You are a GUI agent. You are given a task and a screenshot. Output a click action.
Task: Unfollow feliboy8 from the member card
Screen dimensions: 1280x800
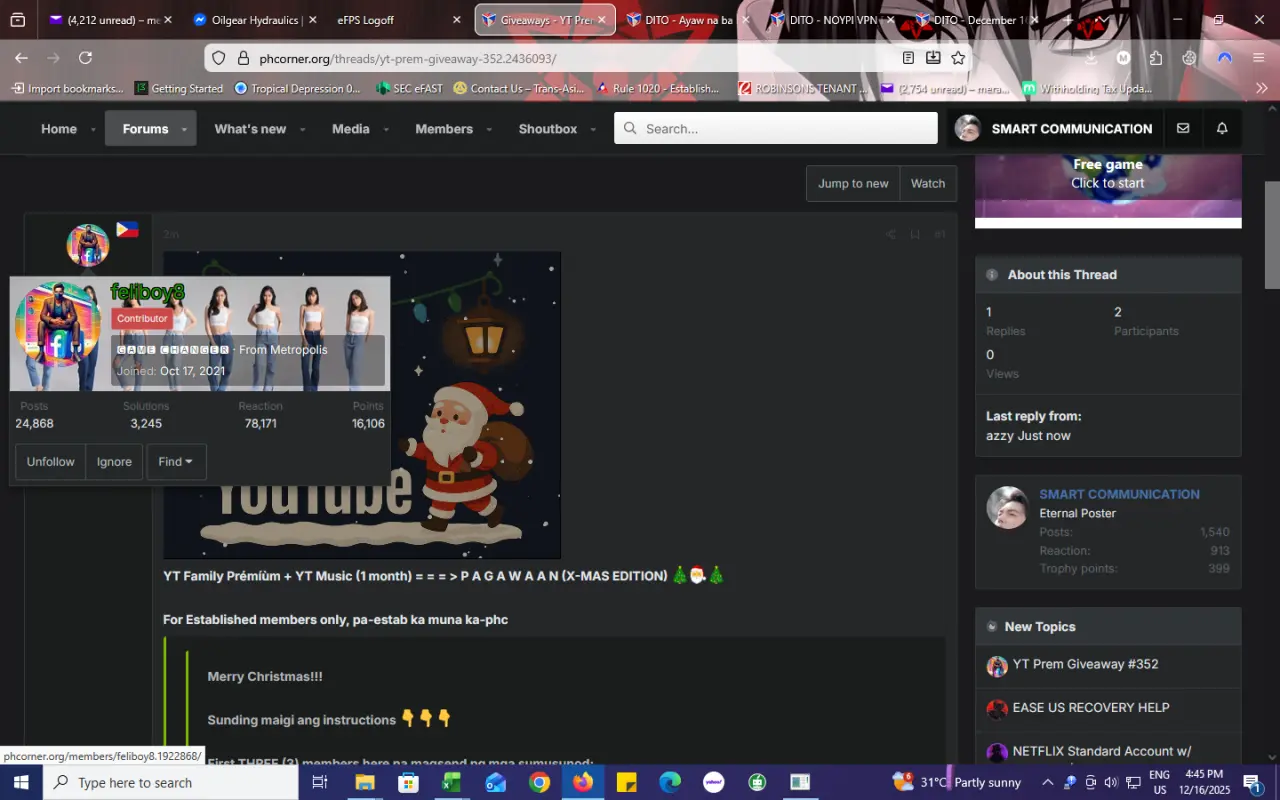pos(50,462)
